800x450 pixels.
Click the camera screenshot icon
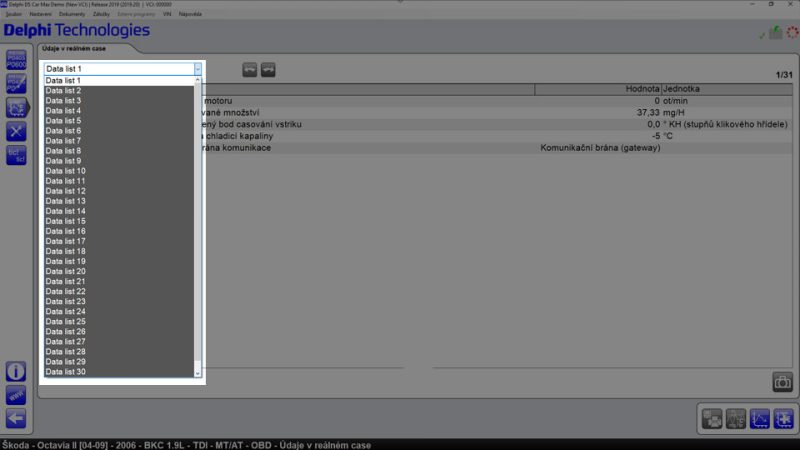(x=782, y=382)
